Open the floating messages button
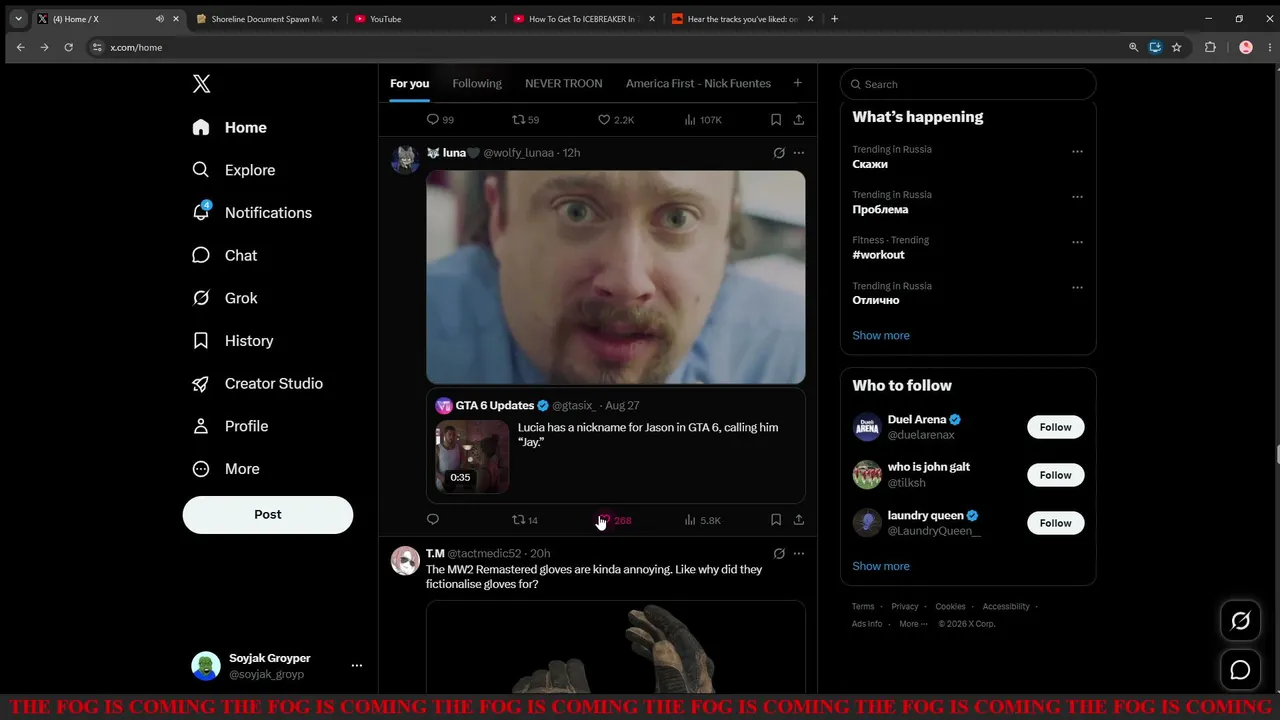 tap(1240, 670)
